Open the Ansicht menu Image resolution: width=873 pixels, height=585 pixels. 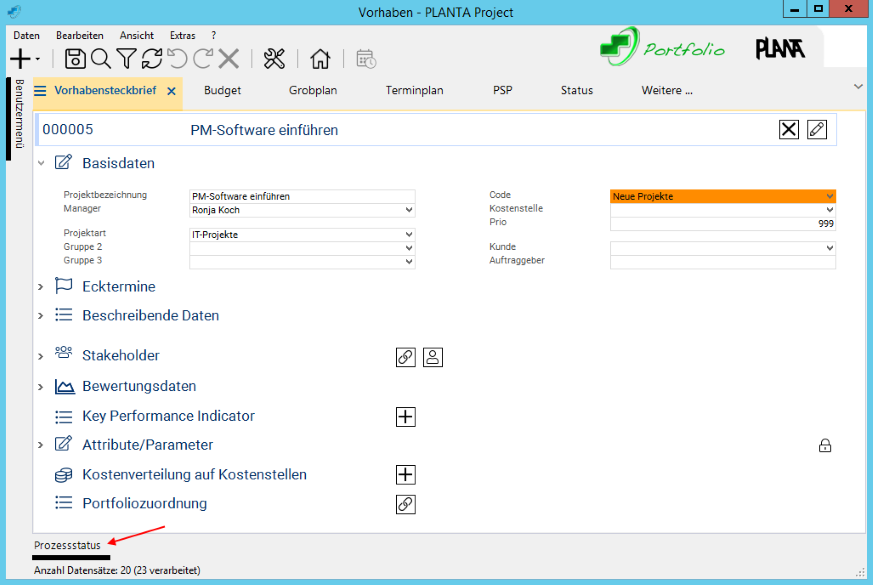pos(136,35)
